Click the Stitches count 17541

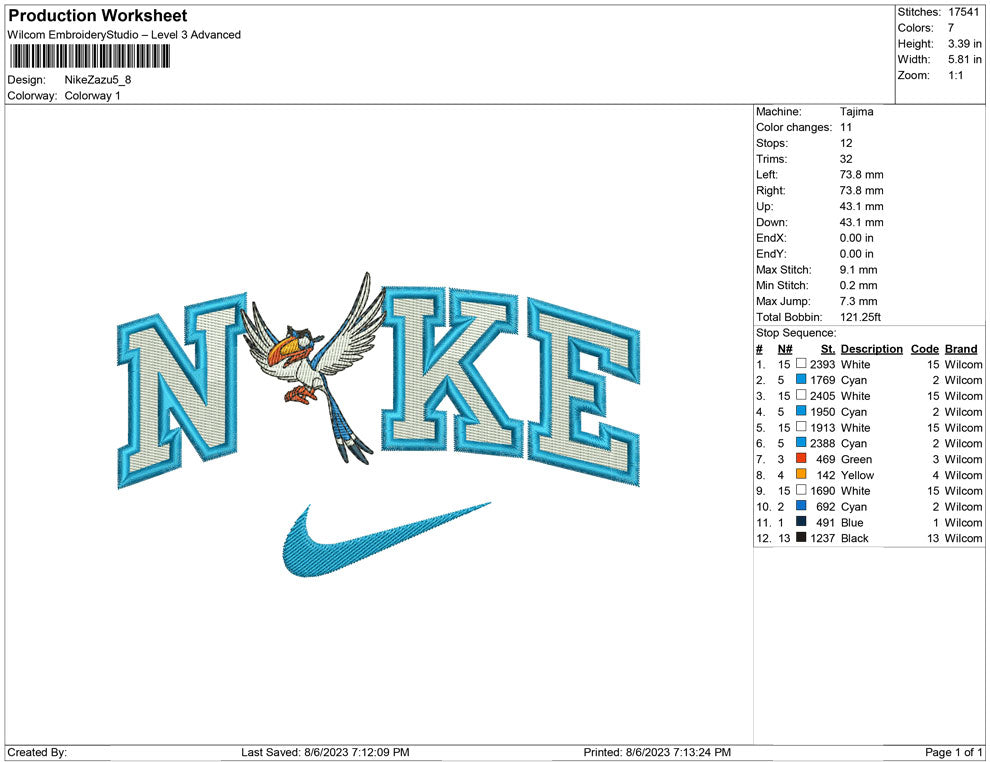tap(963, 12)
